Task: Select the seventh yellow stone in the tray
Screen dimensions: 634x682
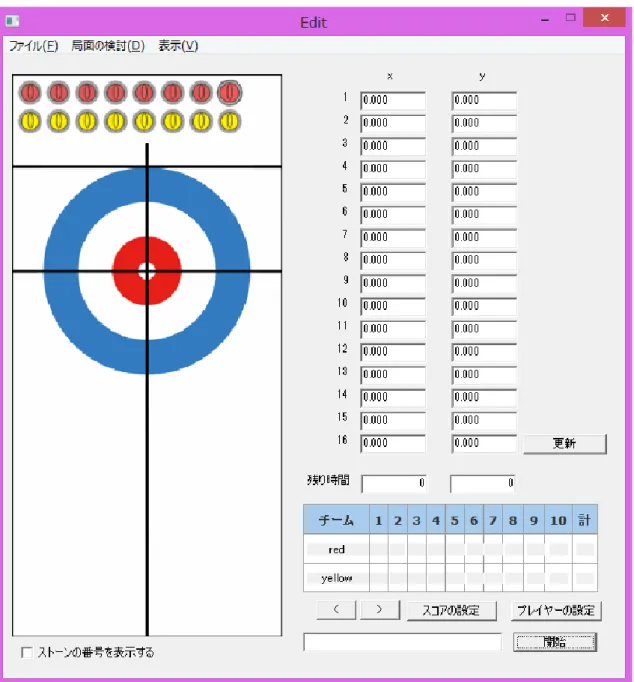Action: 201,122
